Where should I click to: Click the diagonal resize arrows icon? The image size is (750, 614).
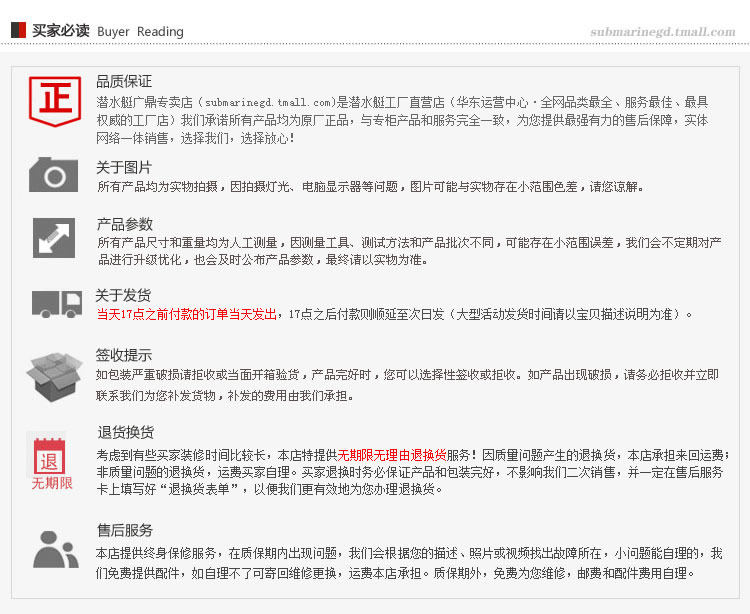point(54,238)
